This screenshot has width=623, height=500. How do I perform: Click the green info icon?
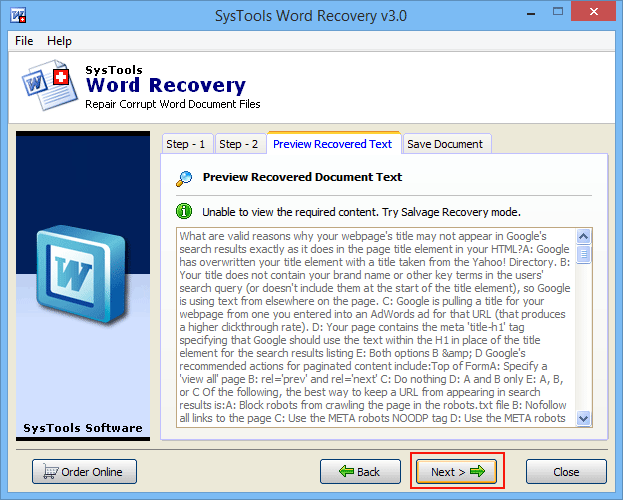[x=184, y=211]
